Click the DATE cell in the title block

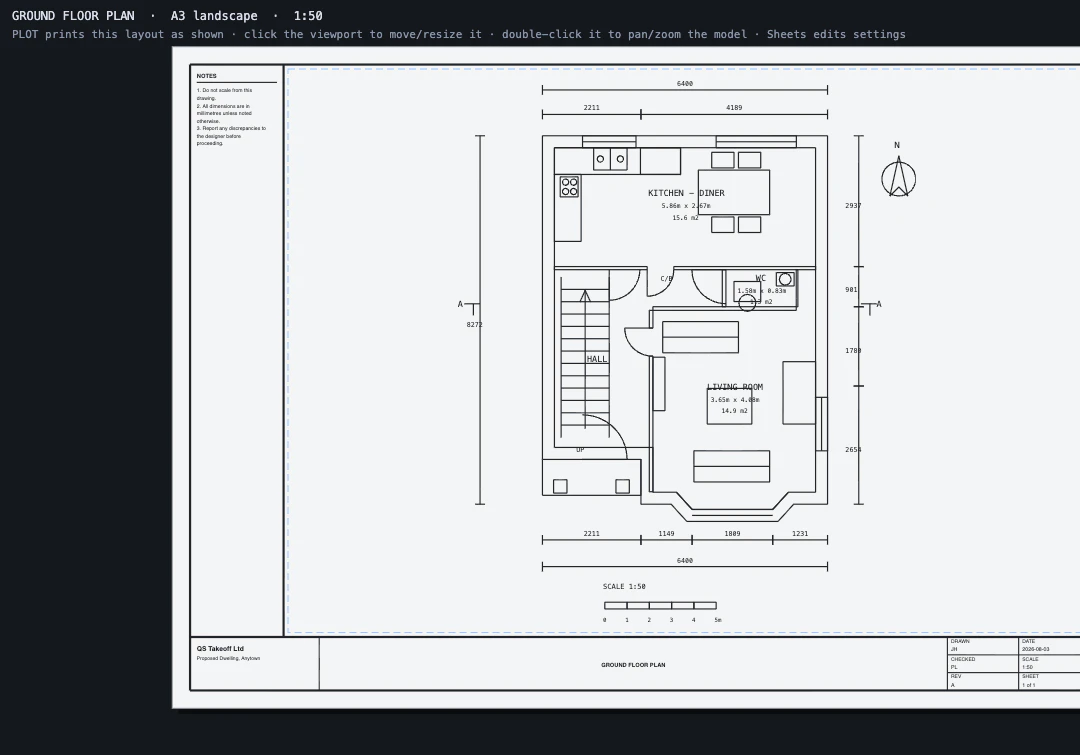click(1050, 645)
